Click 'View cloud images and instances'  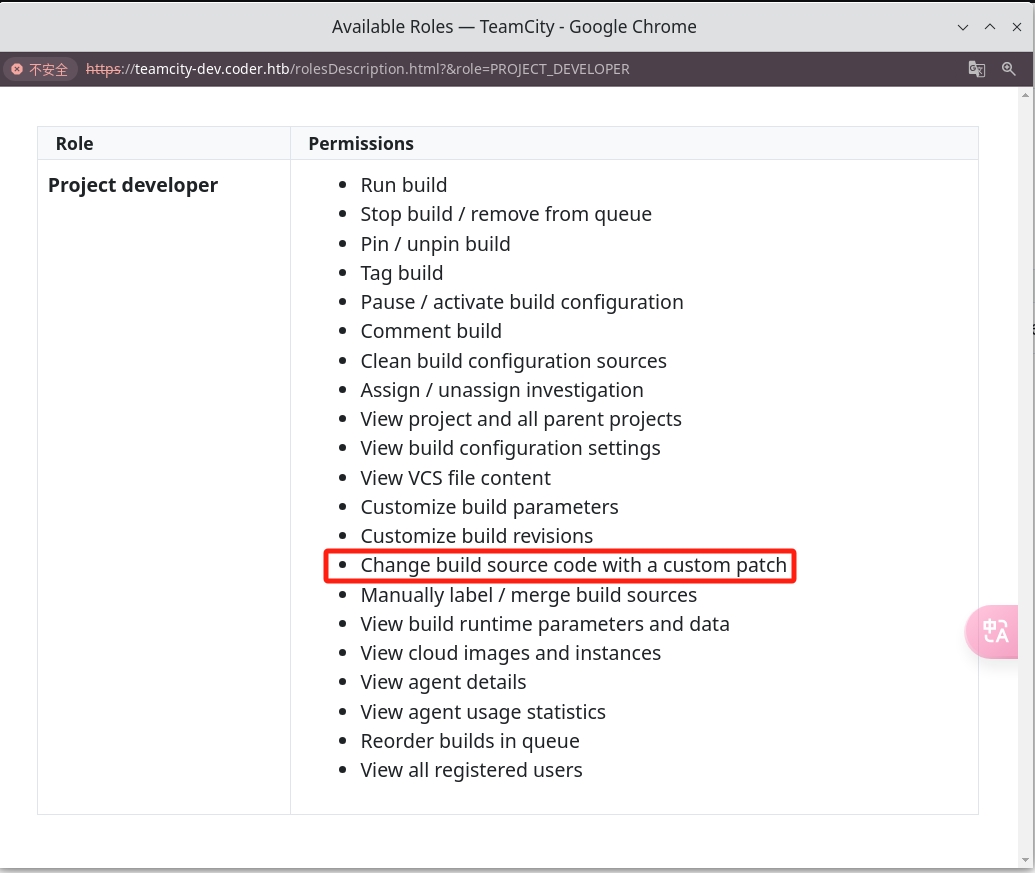[x=510, y=653]
